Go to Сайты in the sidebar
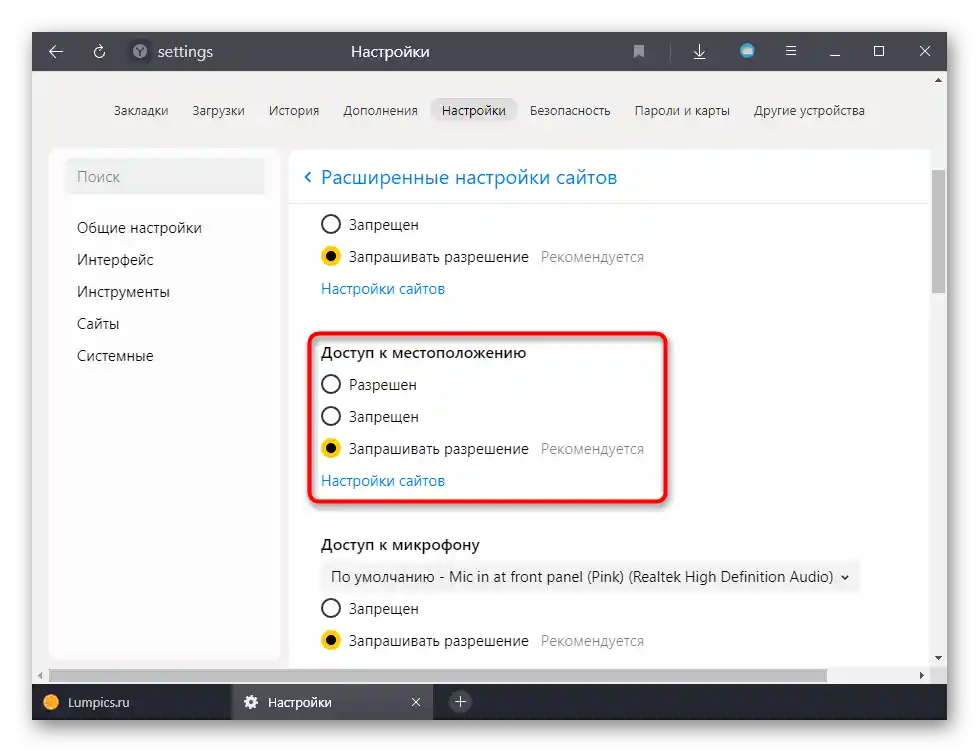This screenshot has height=752, width=979. (98, 324)
